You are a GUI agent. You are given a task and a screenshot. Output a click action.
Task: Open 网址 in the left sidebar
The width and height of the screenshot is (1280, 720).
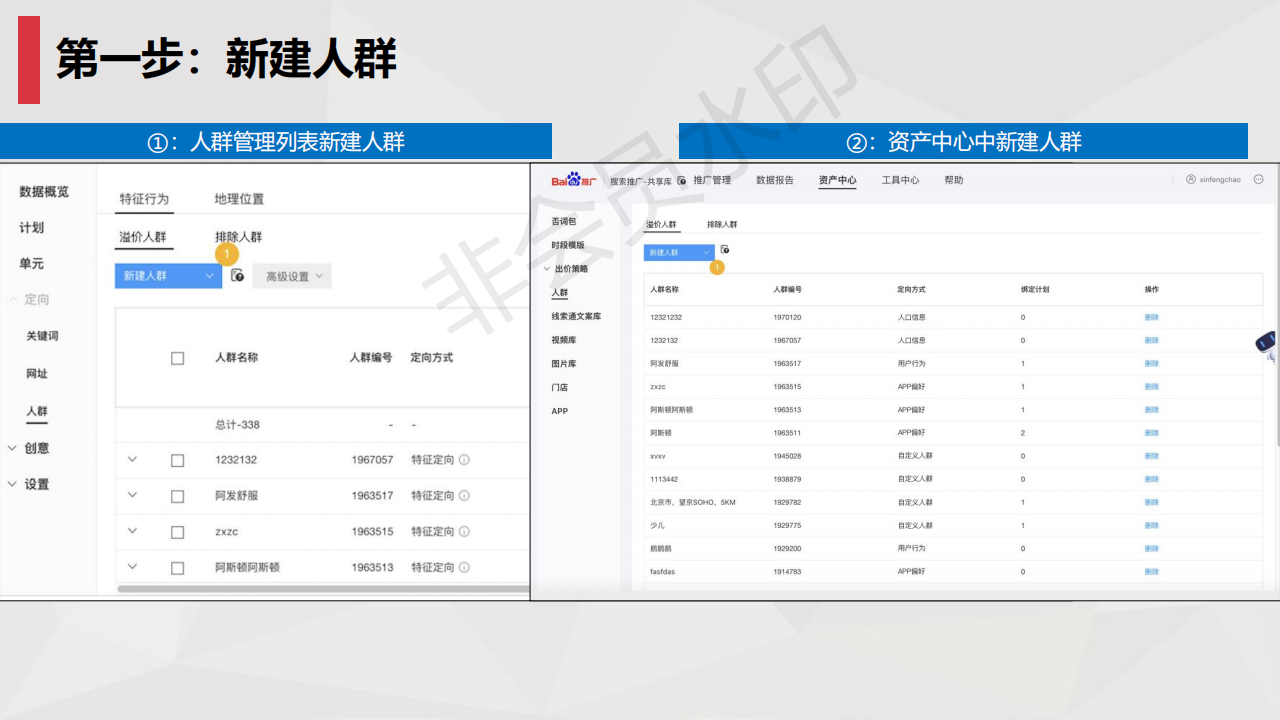point(37,374)
